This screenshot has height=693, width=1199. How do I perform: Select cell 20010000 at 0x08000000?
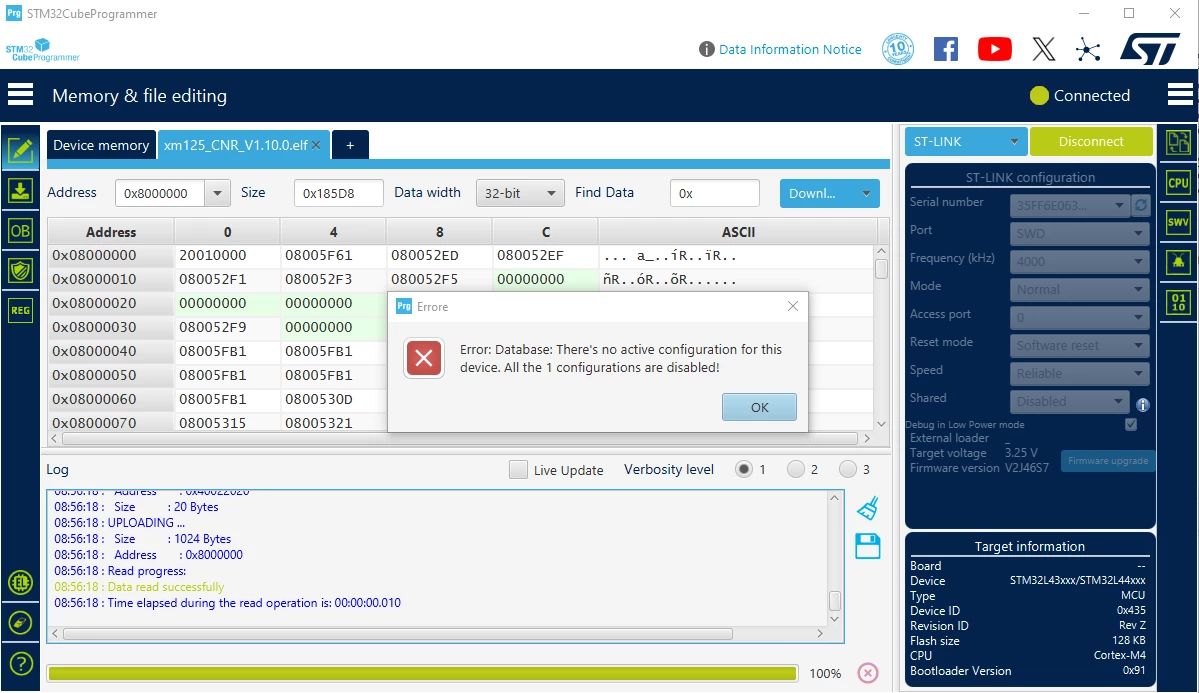pos(226,255)
